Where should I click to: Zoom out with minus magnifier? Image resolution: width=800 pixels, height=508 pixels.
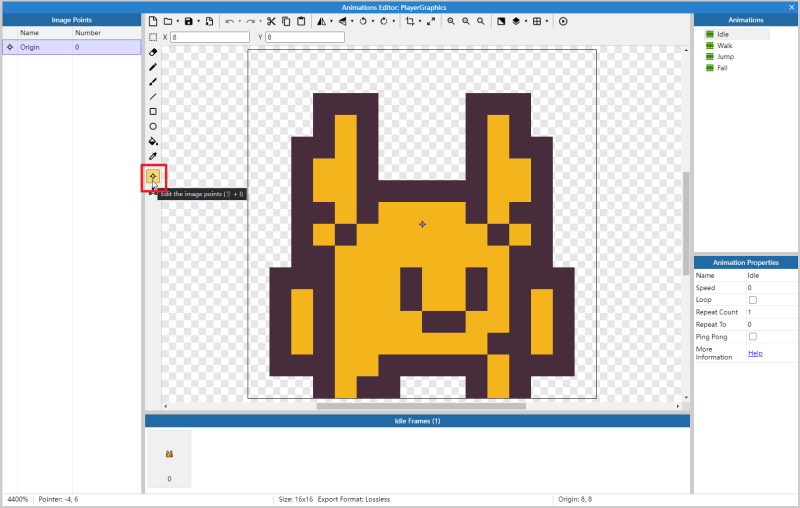click(x=466, y=21)
